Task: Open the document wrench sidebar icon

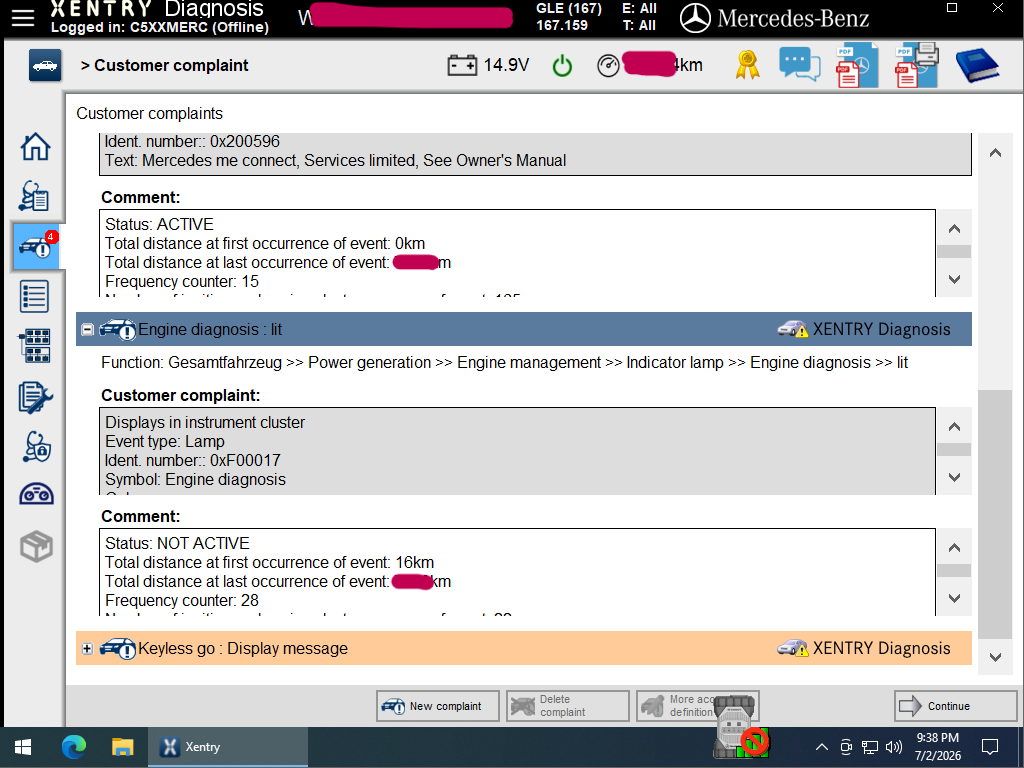Action: tap(35, 397)
